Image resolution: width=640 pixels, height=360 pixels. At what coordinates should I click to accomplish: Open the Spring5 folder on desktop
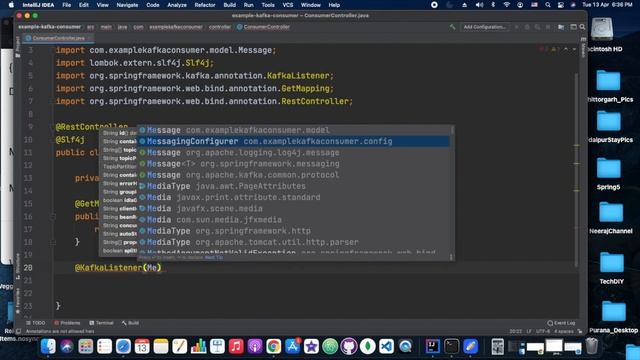click(608, 173)
